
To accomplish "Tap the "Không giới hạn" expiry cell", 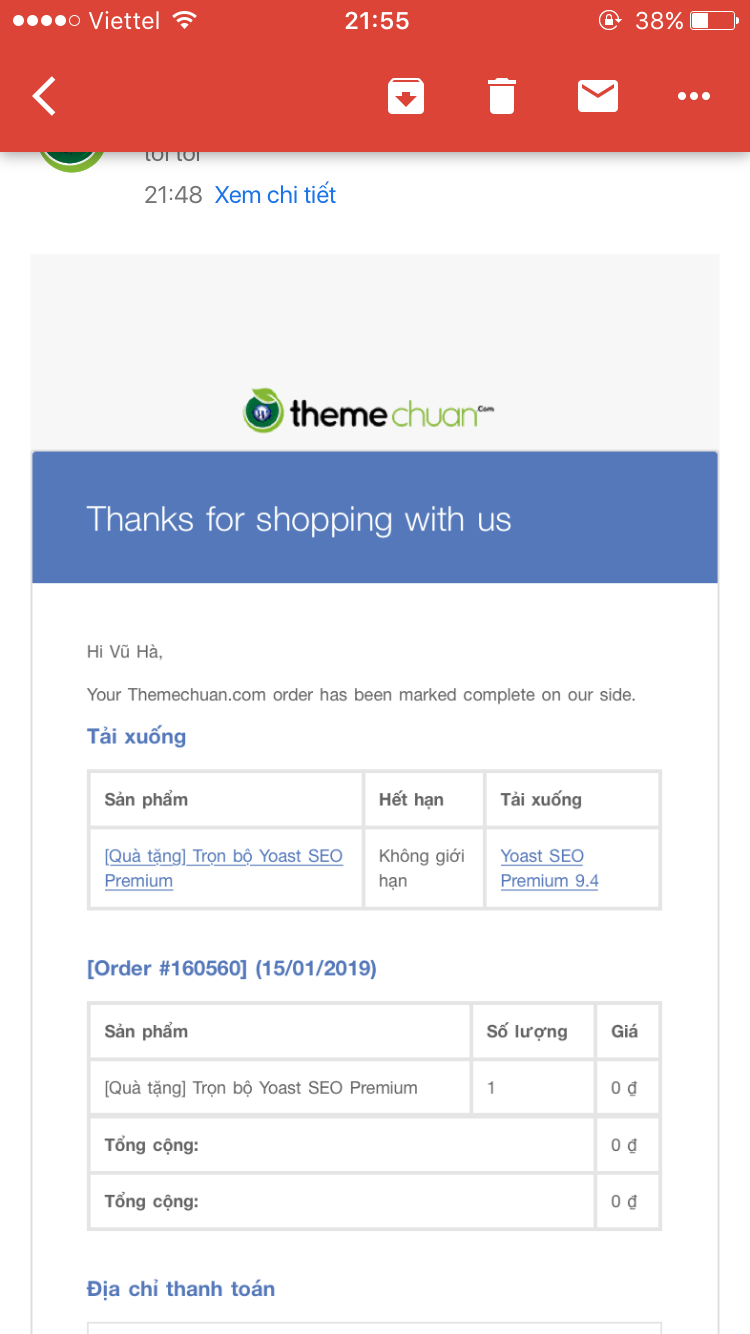I will pyautogui.click(x=422, y=868).
